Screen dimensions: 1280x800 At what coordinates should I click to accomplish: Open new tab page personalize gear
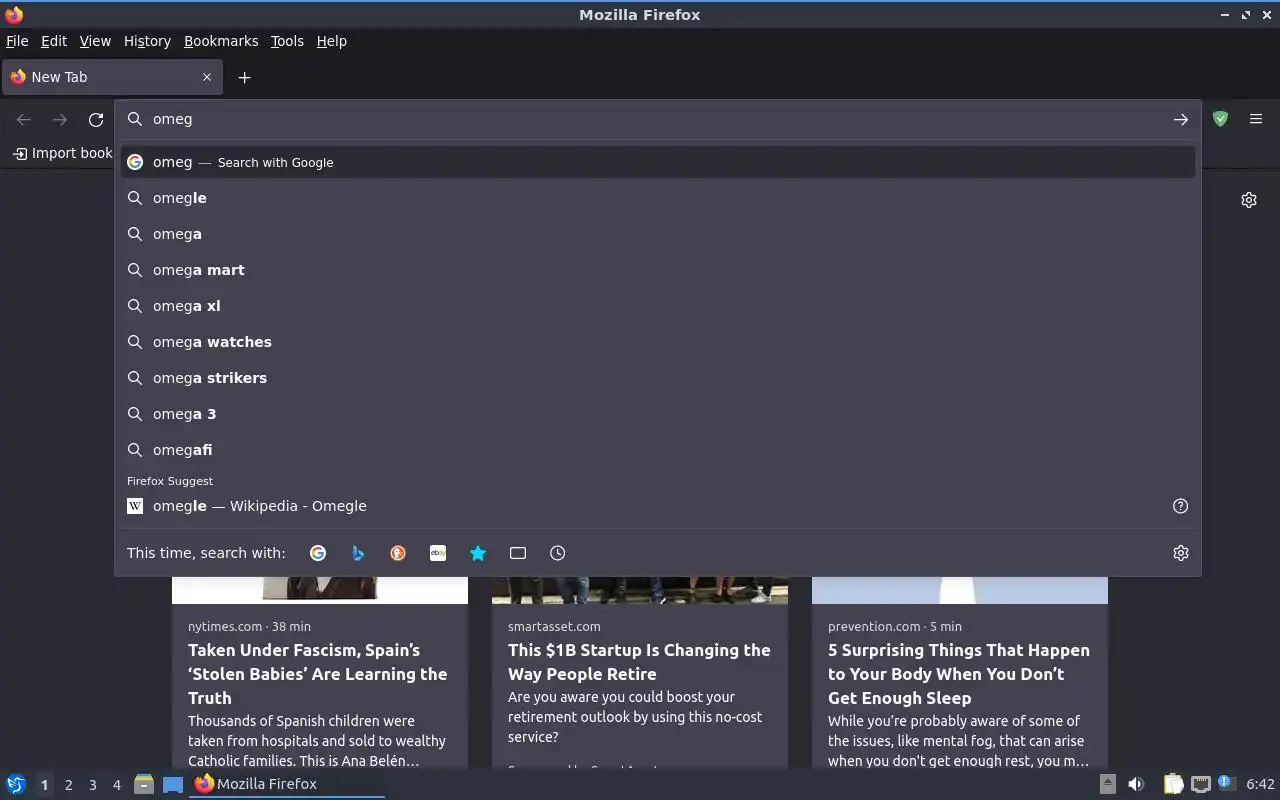[x=1249, y=200]
